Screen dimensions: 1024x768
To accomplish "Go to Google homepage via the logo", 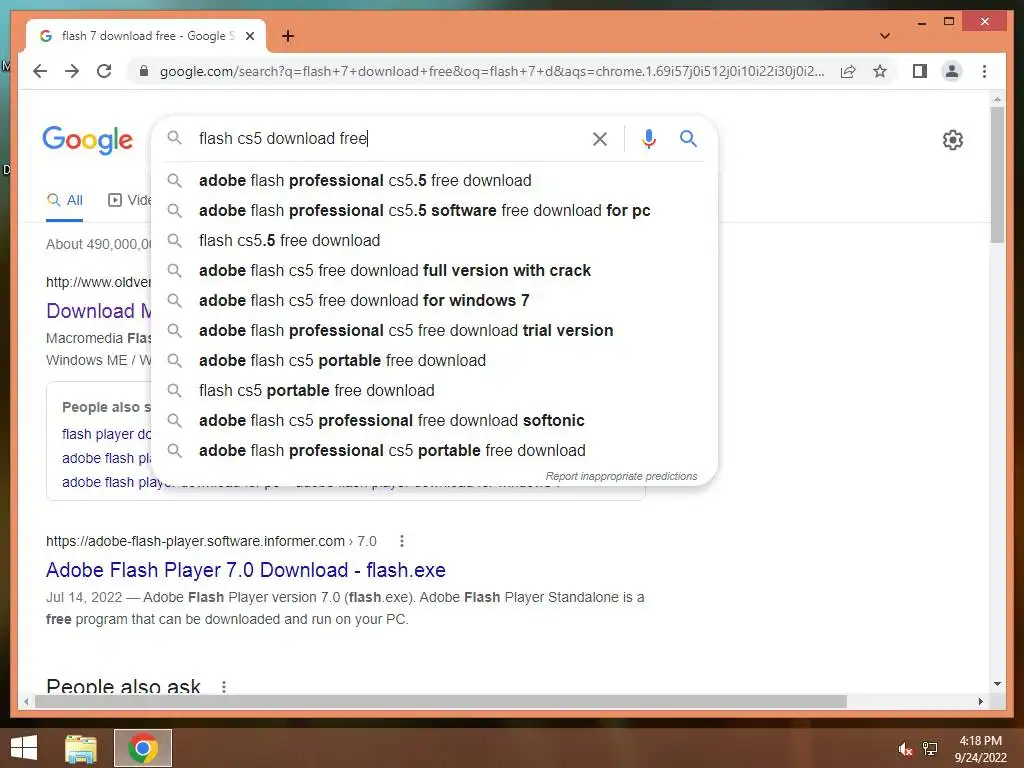I will (88, 140).
